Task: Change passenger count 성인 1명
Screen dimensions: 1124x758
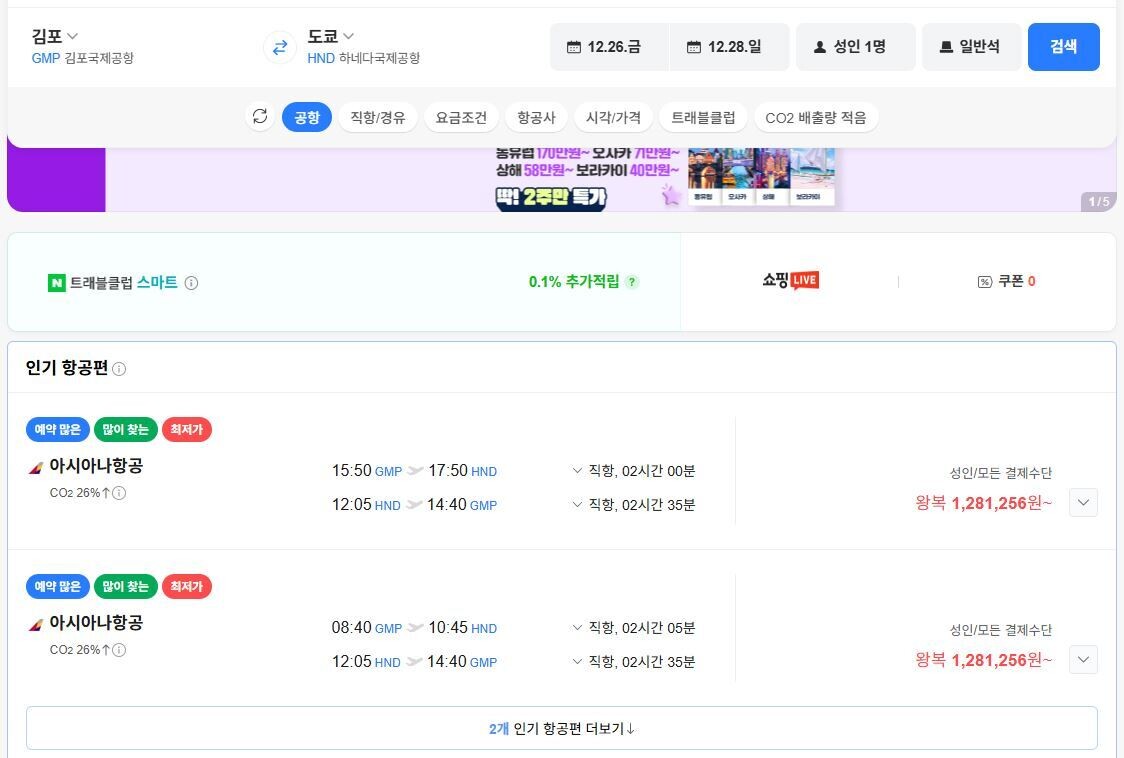Action: [x=855, y=47]
